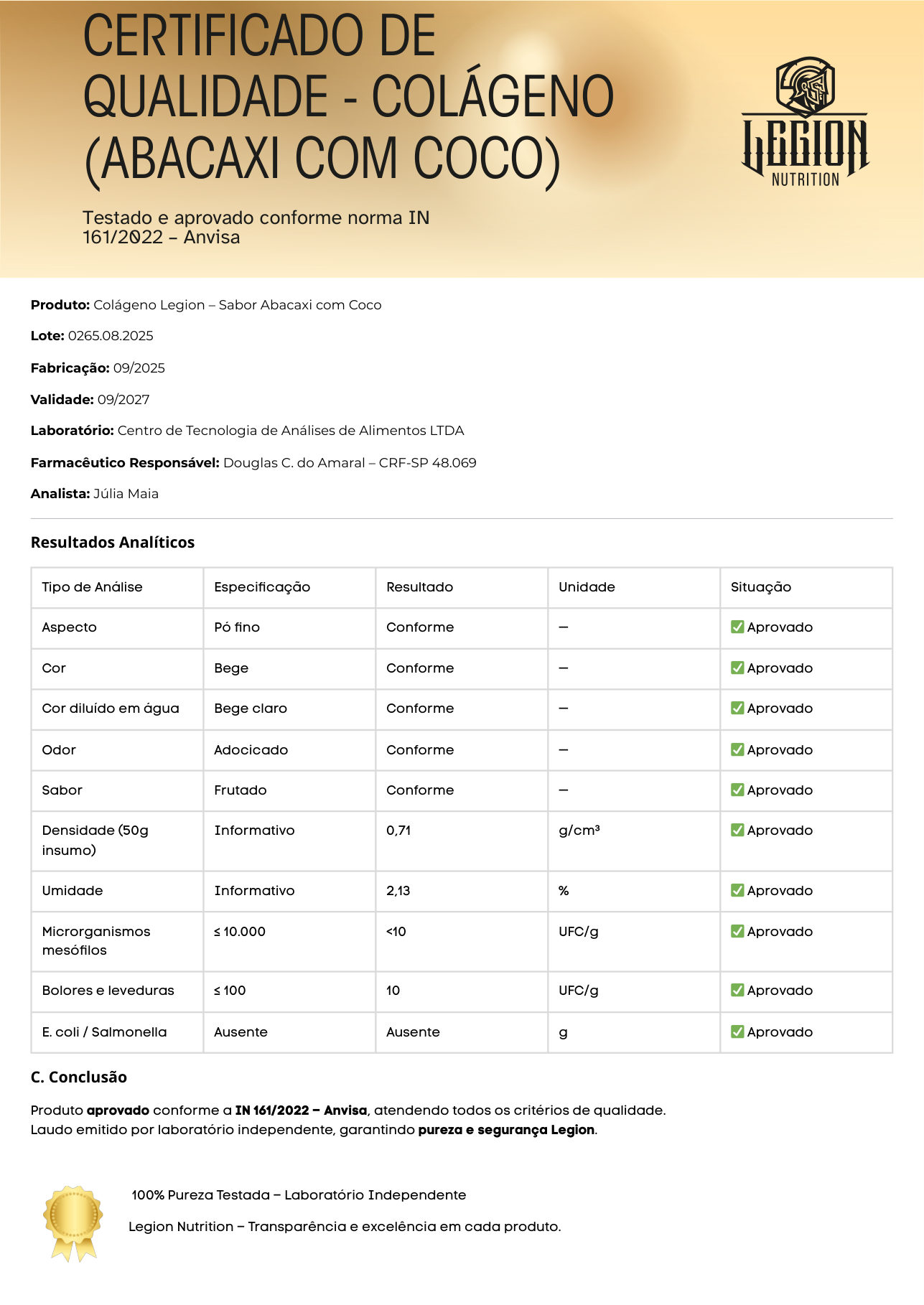This screenshot has width=924, height=1305.
Task: Click the "Especificação" column header
Action: [262, 587]
